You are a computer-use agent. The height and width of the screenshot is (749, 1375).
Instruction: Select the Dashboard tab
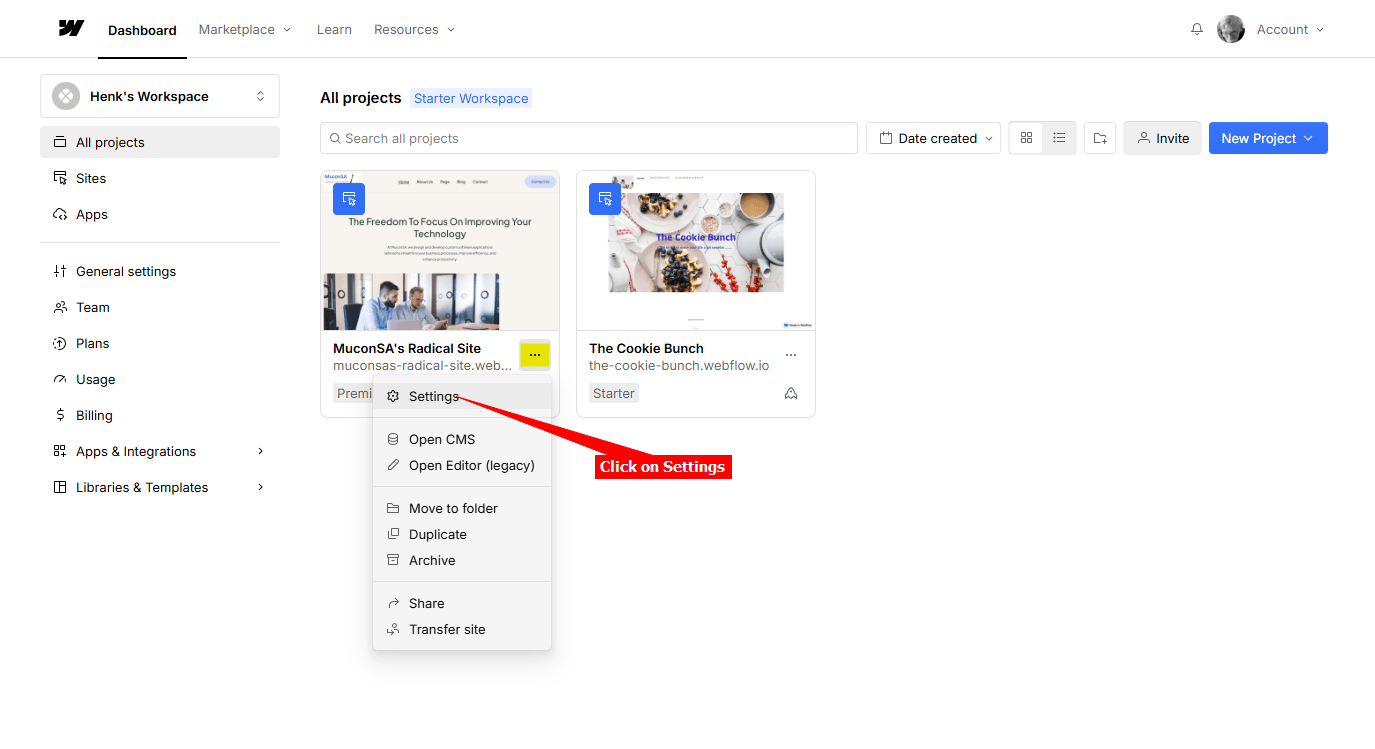click(x=142, y=30)
